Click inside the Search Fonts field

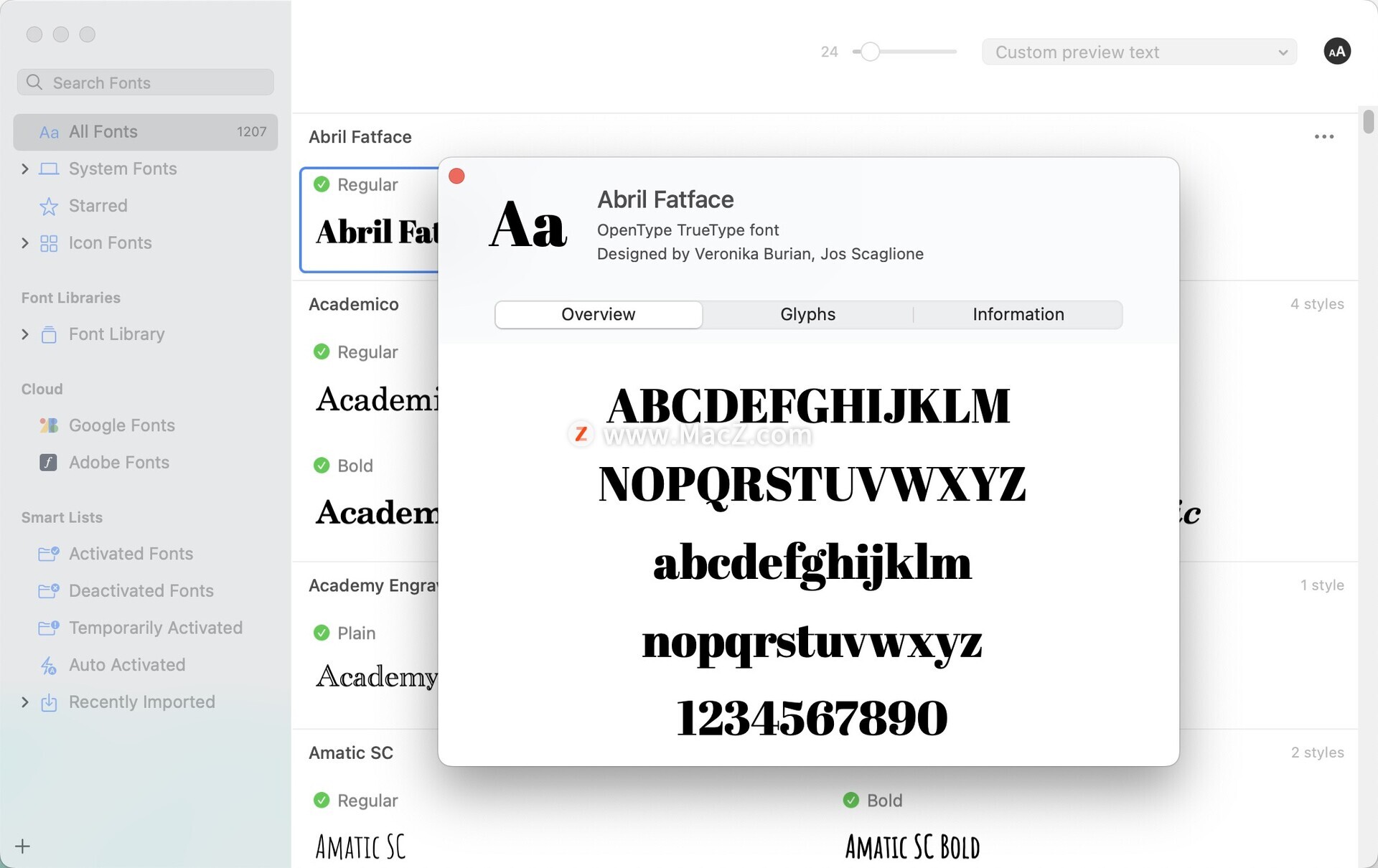[144, 82]
